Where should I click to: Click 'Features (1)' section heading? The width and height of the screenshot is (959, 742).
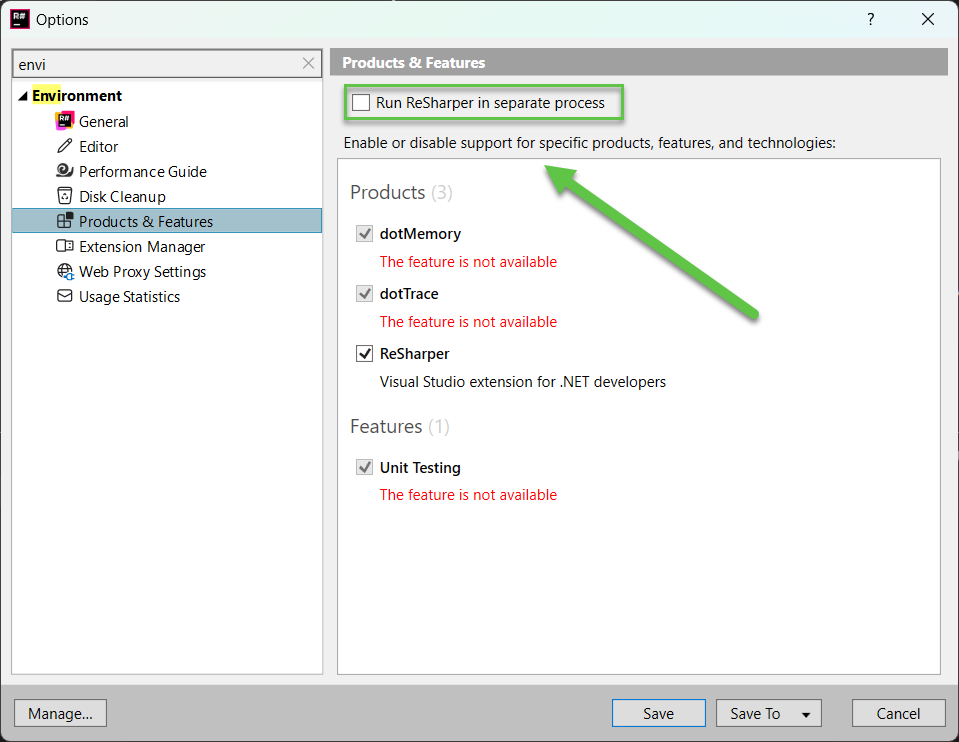tap(400, 426)
